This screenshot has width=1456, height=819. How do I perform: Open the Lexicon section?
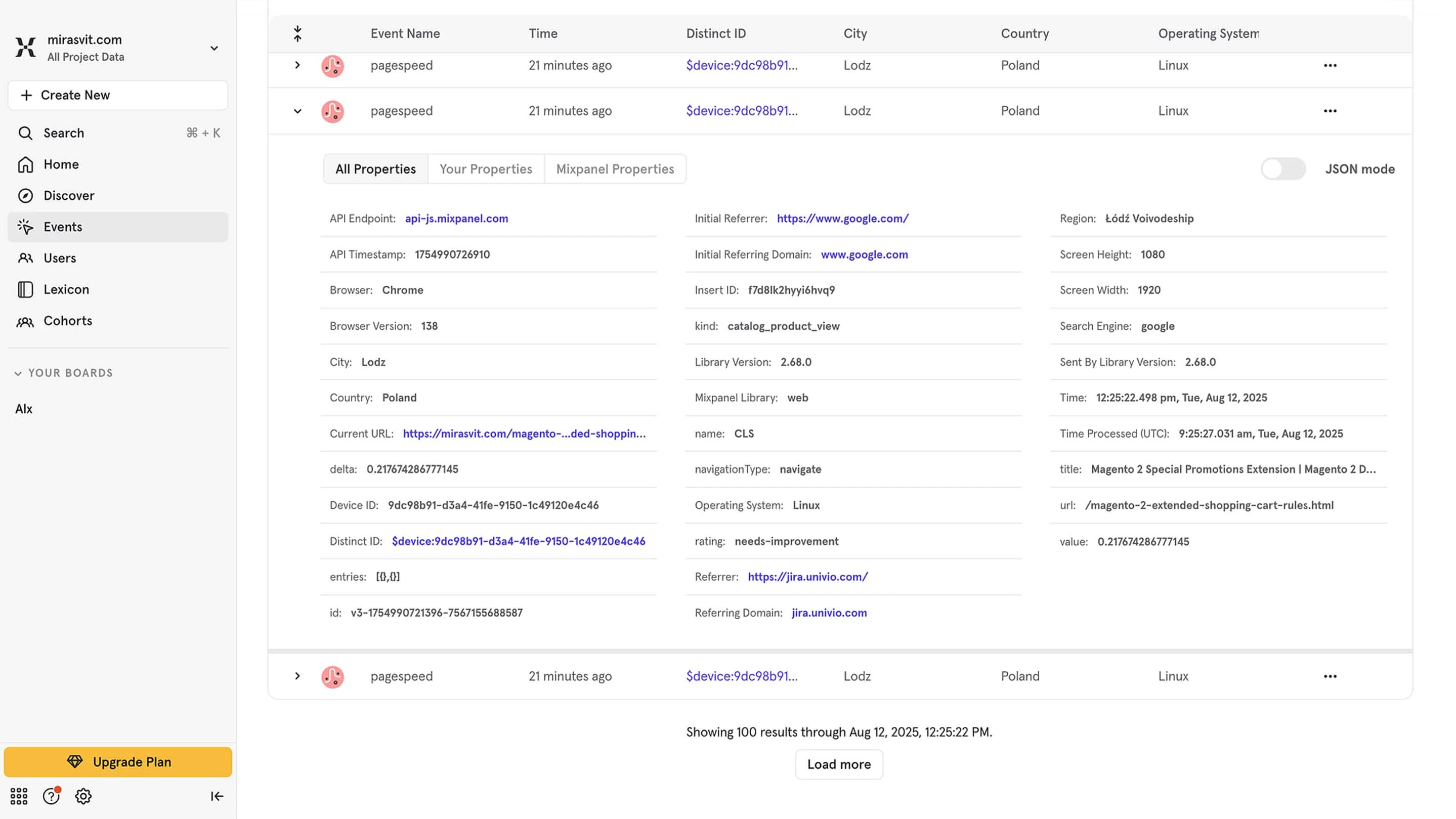[66, 289]
